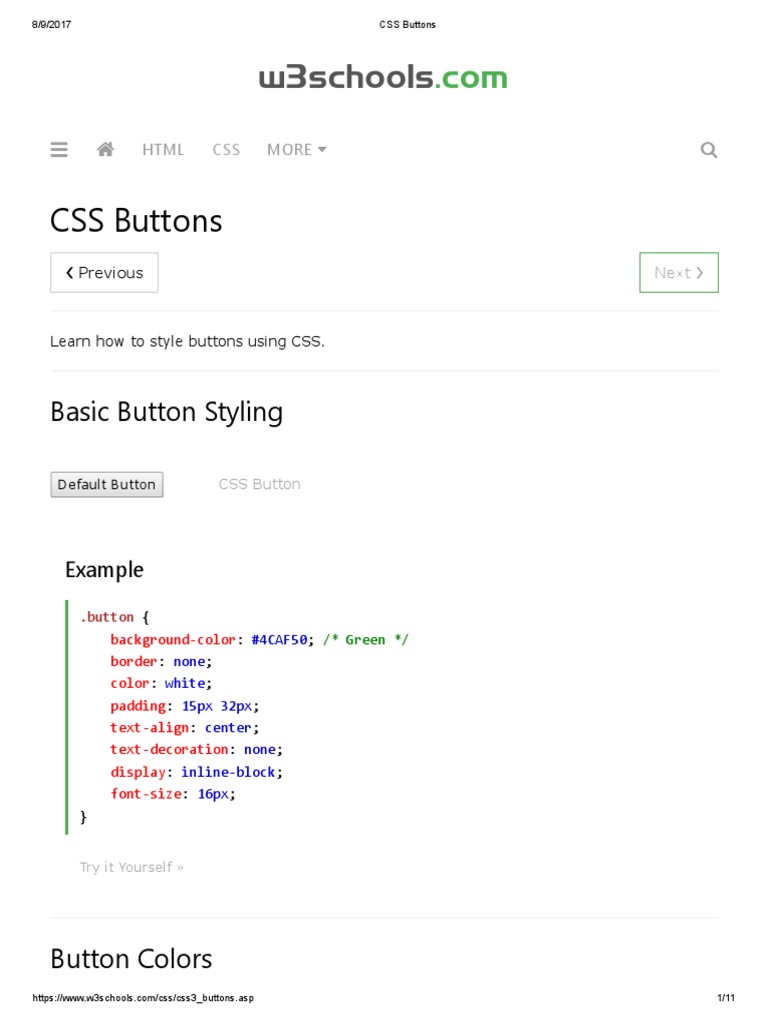Viewport: 768px width, 1024px height.
Task: Click the css3_buttons.asp URL in footer
Action: coord(143,998)
